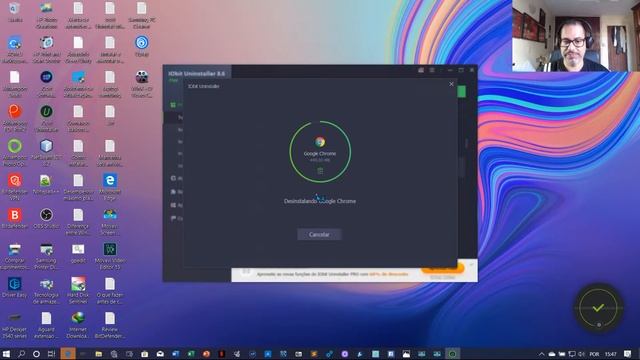This screenshot has width=640, height=360.
Task: Open Internet Download Manager desktop shortcut
Action: coord(78,325)
